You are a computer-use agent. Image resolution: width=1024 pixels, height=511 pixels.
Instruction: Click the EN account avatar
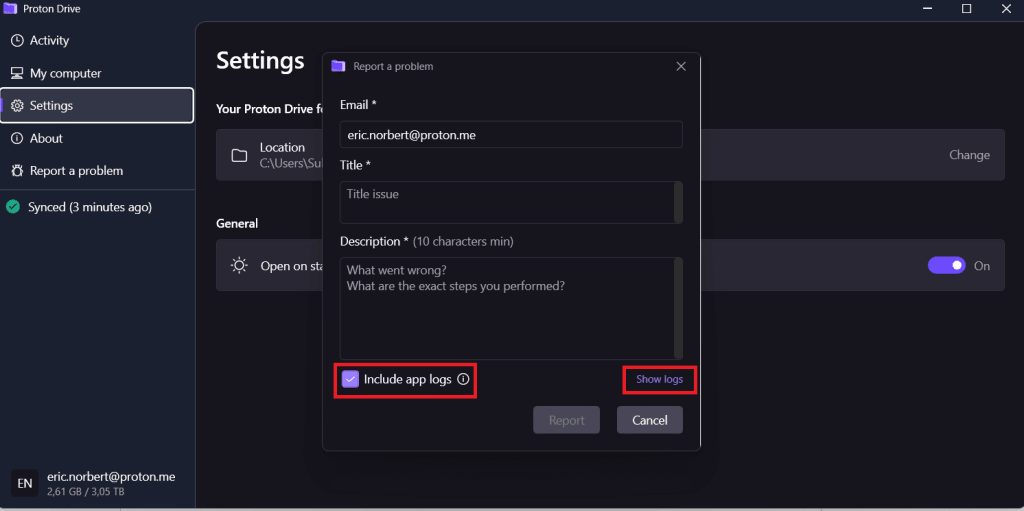click(25, 484)
